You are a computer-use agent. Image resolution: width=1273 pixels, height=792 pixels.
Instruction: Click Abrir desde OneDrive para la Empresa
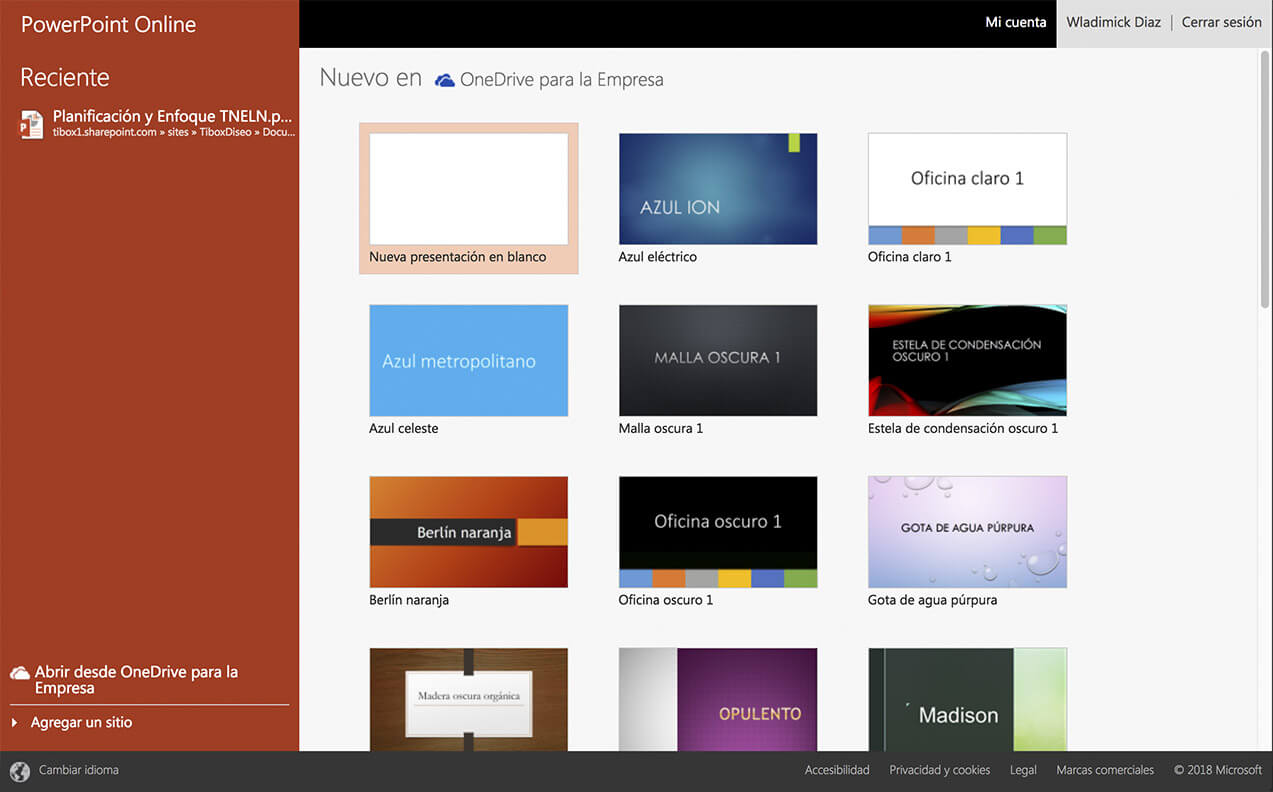click(136, 680)
